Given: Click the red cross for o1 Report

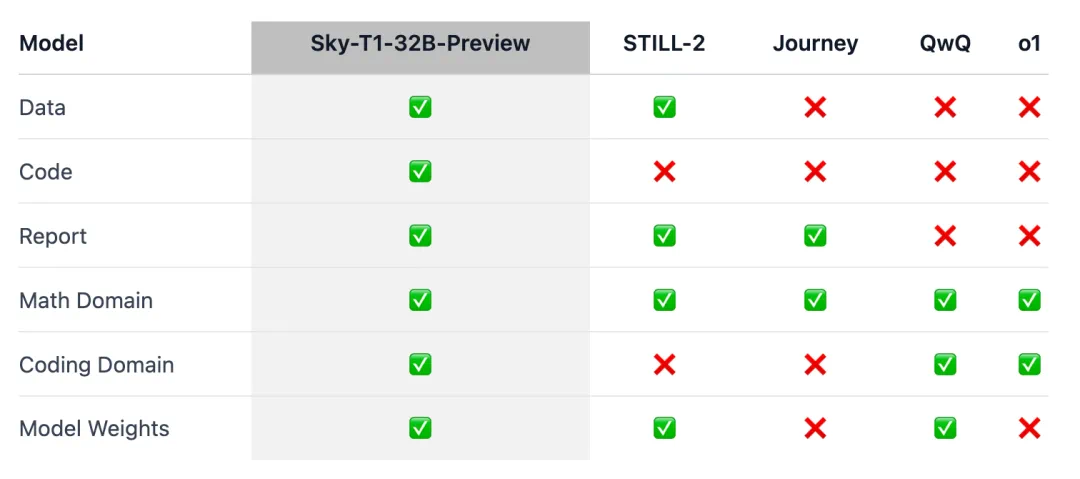Looking at the screenshot, I should (x=1029, y=236).
